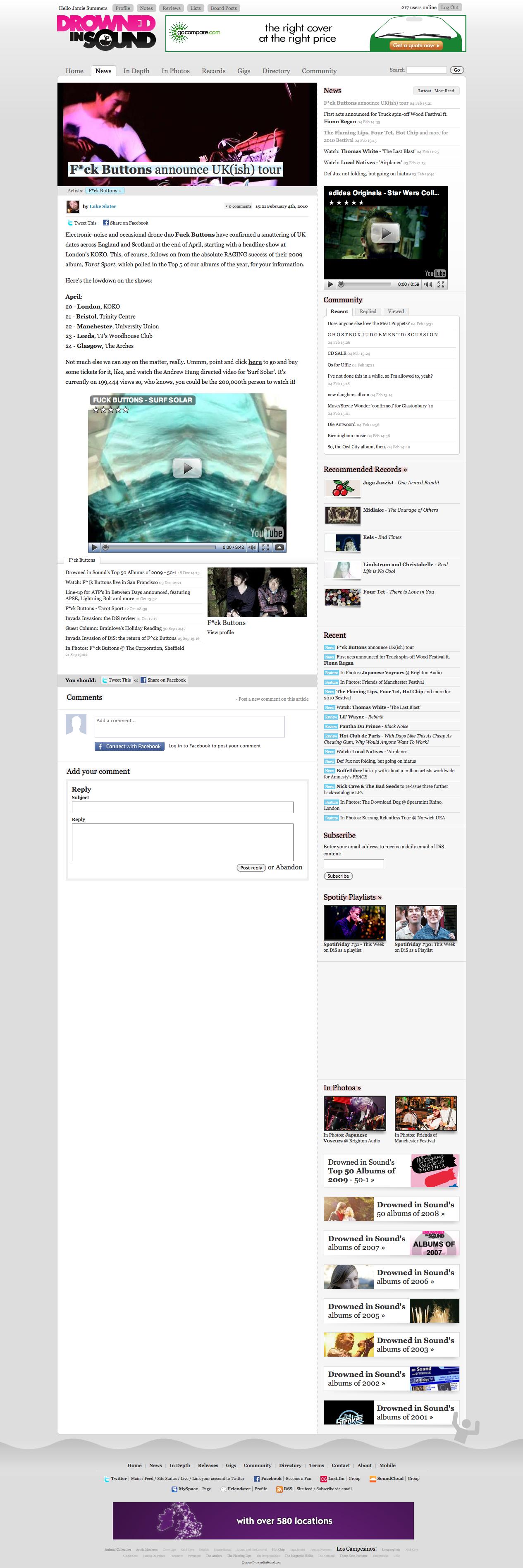Switch News panel to Most Read
Image resolution: width=523 pixels, height=1568 pixels.
coord(444,91)
